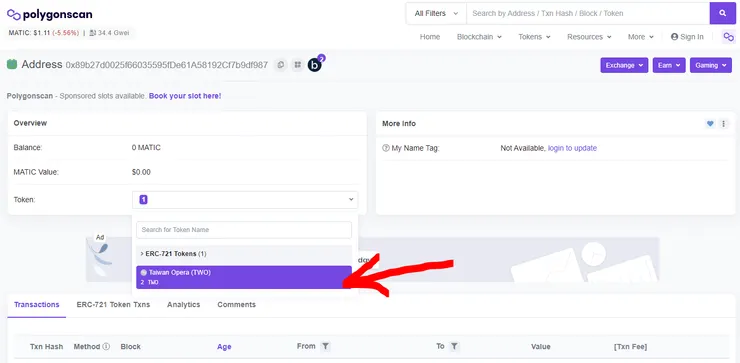Expand the More menu
Image resolution: width=740 pixels, height=363 pixels.
[x=640, y=37]
